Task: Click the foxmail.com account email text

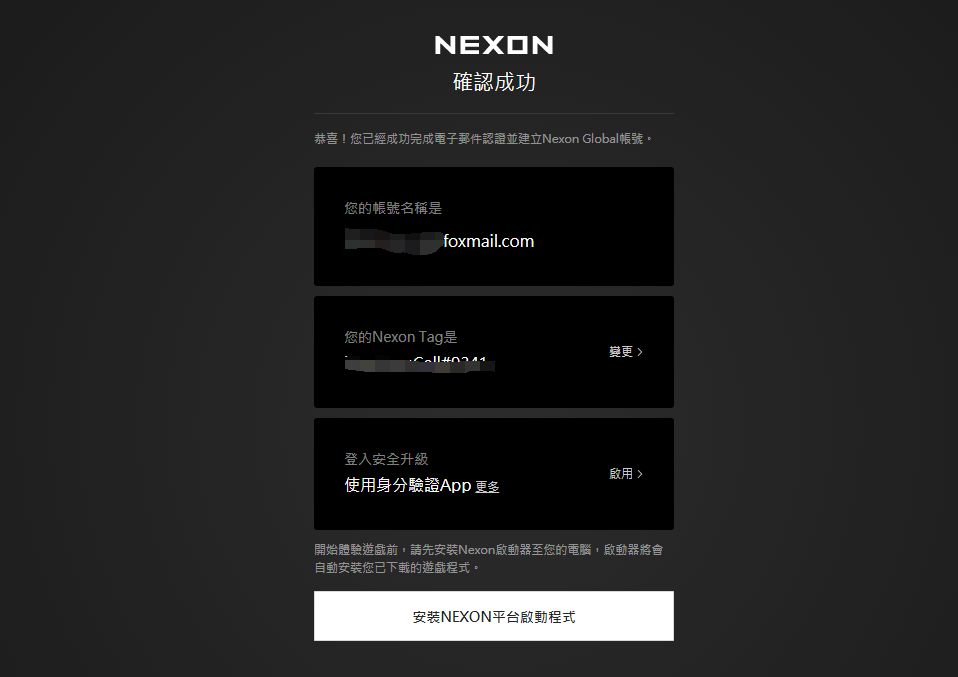Action: coord(488,241)
